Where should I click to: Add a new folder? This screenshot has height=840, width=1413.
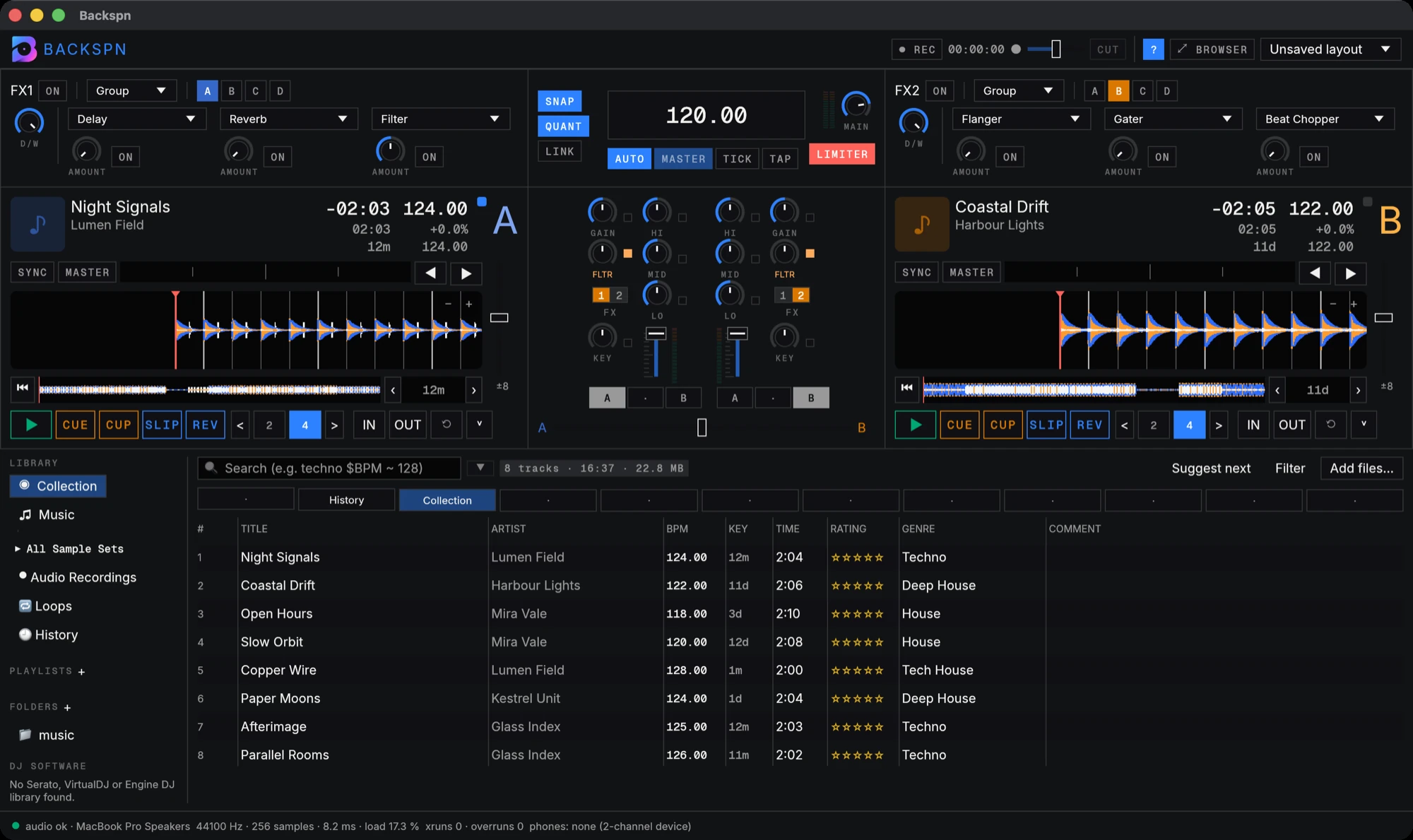pyautogui.click(x=67, y=707)
